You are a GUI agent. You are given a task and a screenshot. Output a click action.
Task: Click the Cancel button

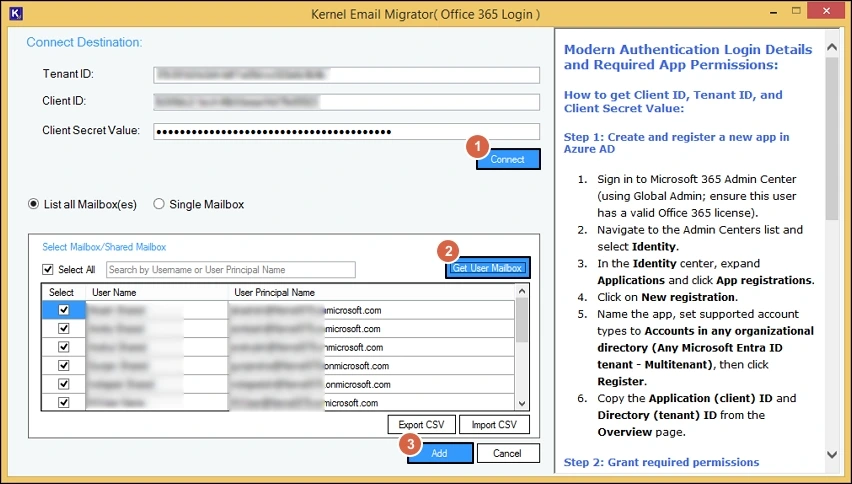(x=508, y=453)
